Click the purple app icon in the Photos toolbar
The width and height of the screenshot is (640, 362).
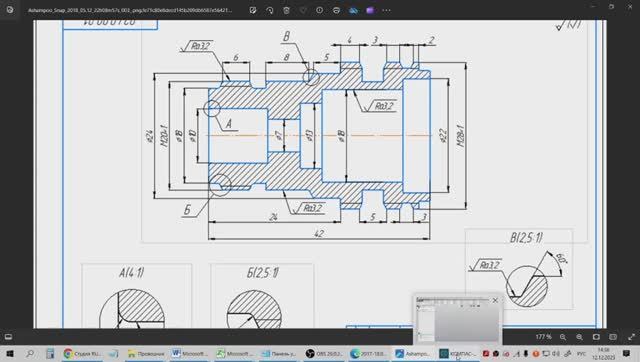point(370,10)
